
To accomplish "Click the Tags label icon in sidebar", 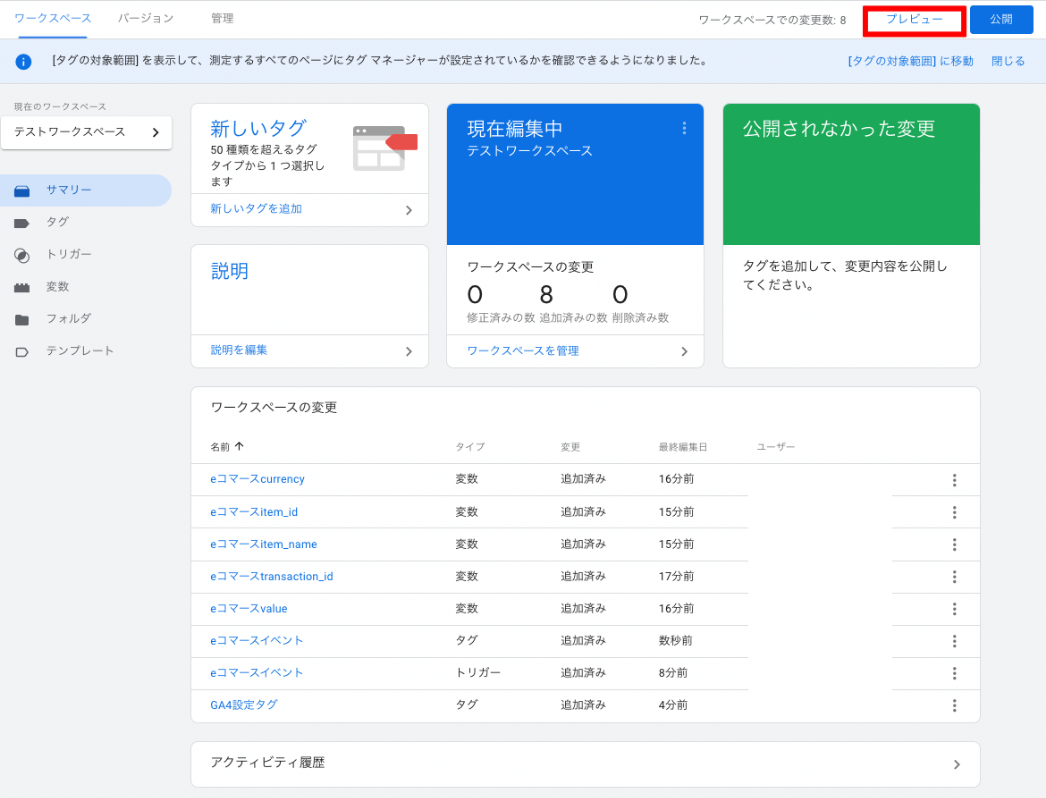I will [x=22, y=224].
